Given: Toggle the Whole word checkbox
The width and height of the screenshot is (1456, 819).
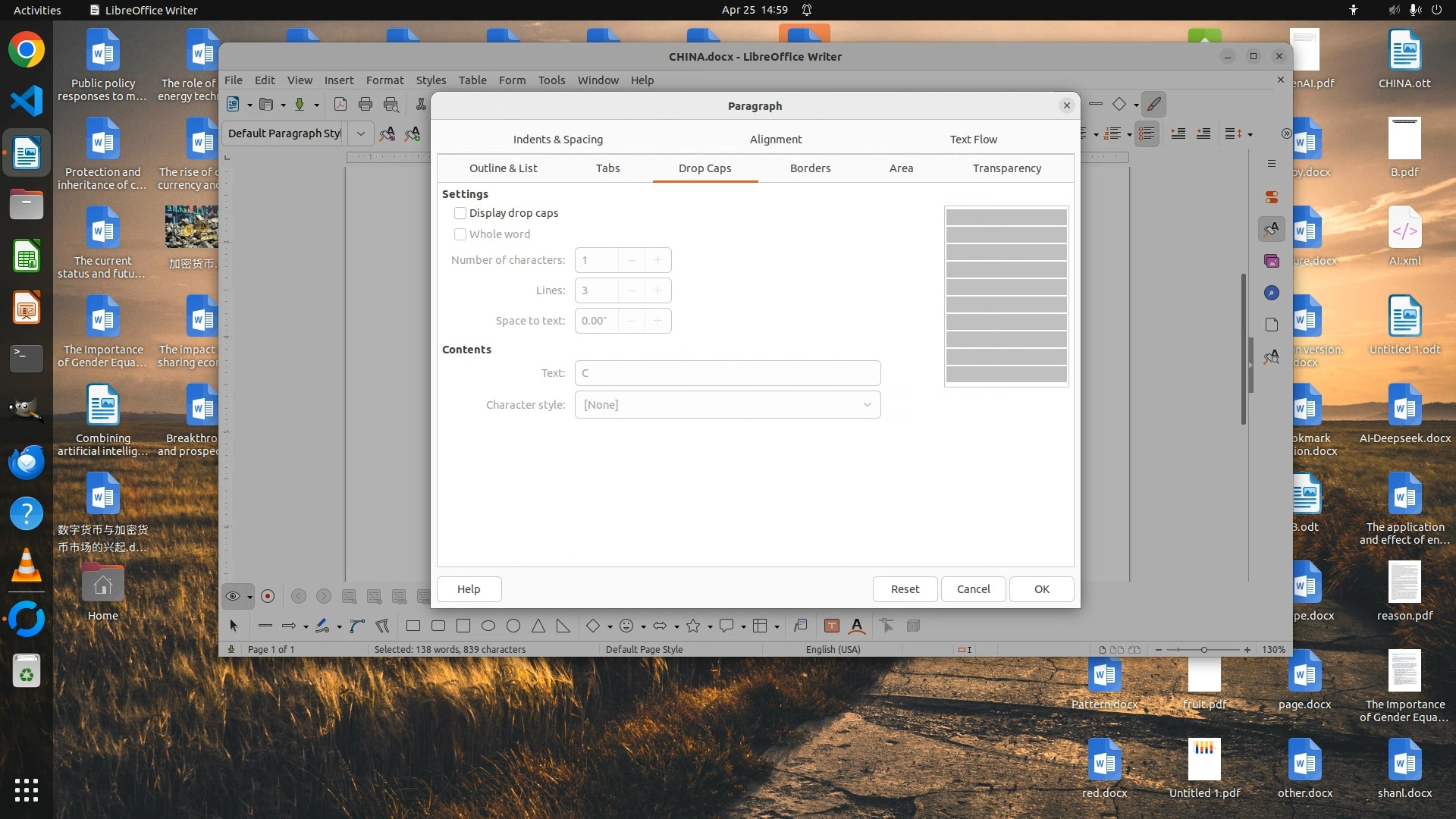Looking at the screenshot, I should click(x=460, y=234).
